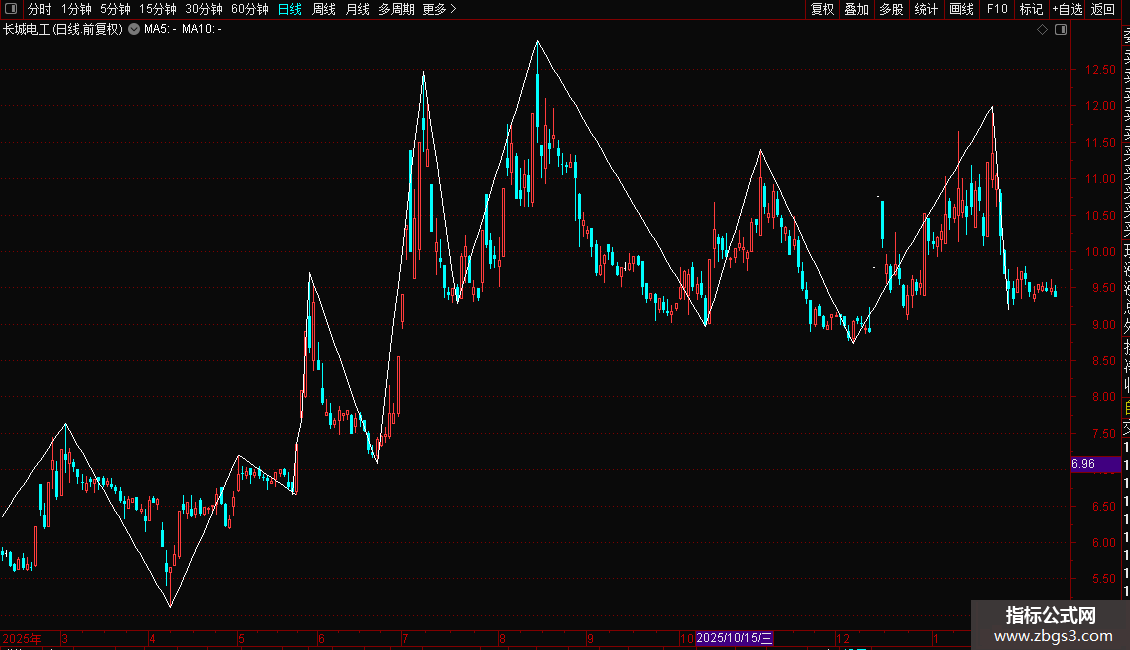Click the MA10 indicator label
Screen dimensions: 1130x650
(202, 29)
